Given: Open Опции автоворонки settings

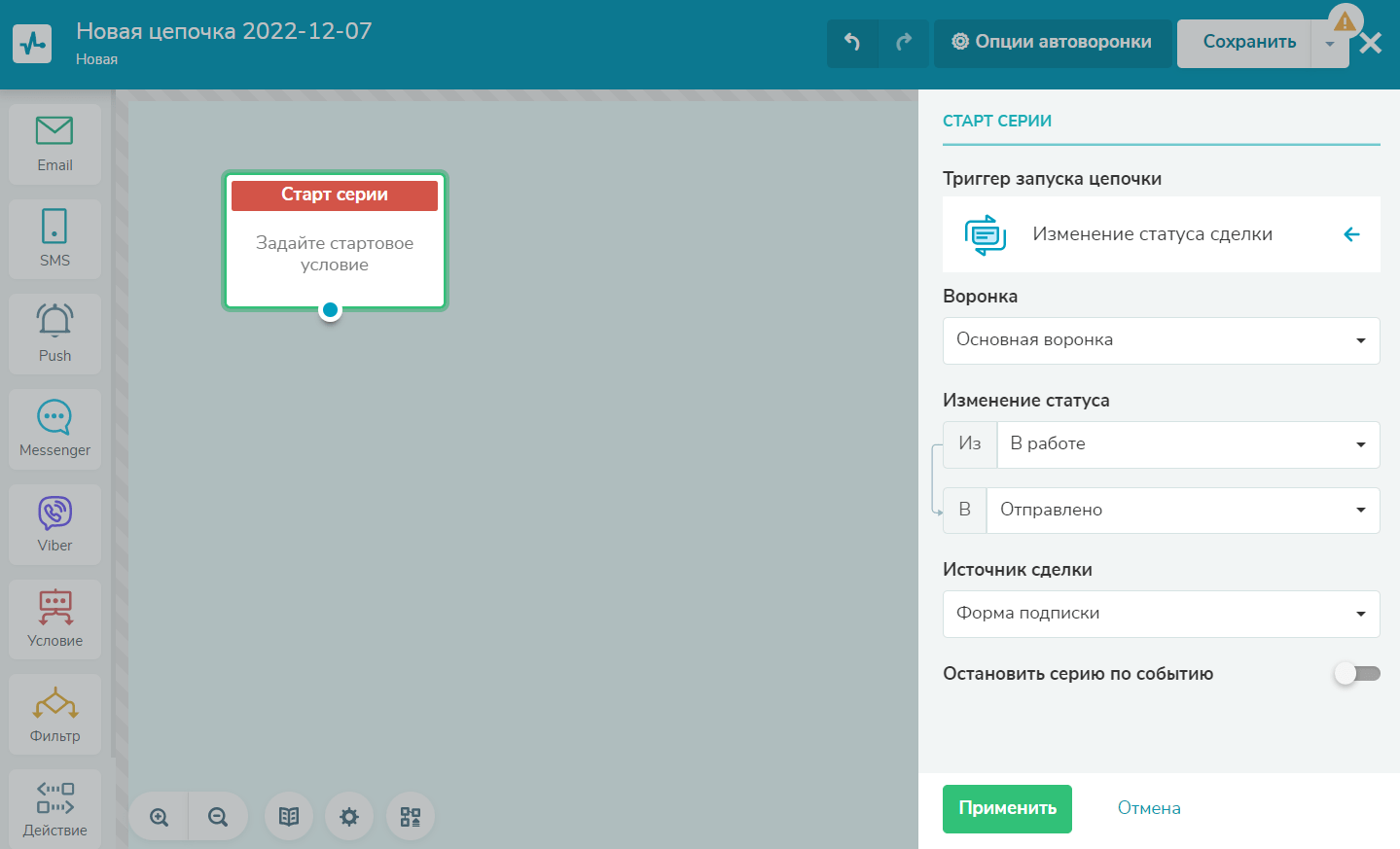Looking at the screenshot, I should point(1052,43).
